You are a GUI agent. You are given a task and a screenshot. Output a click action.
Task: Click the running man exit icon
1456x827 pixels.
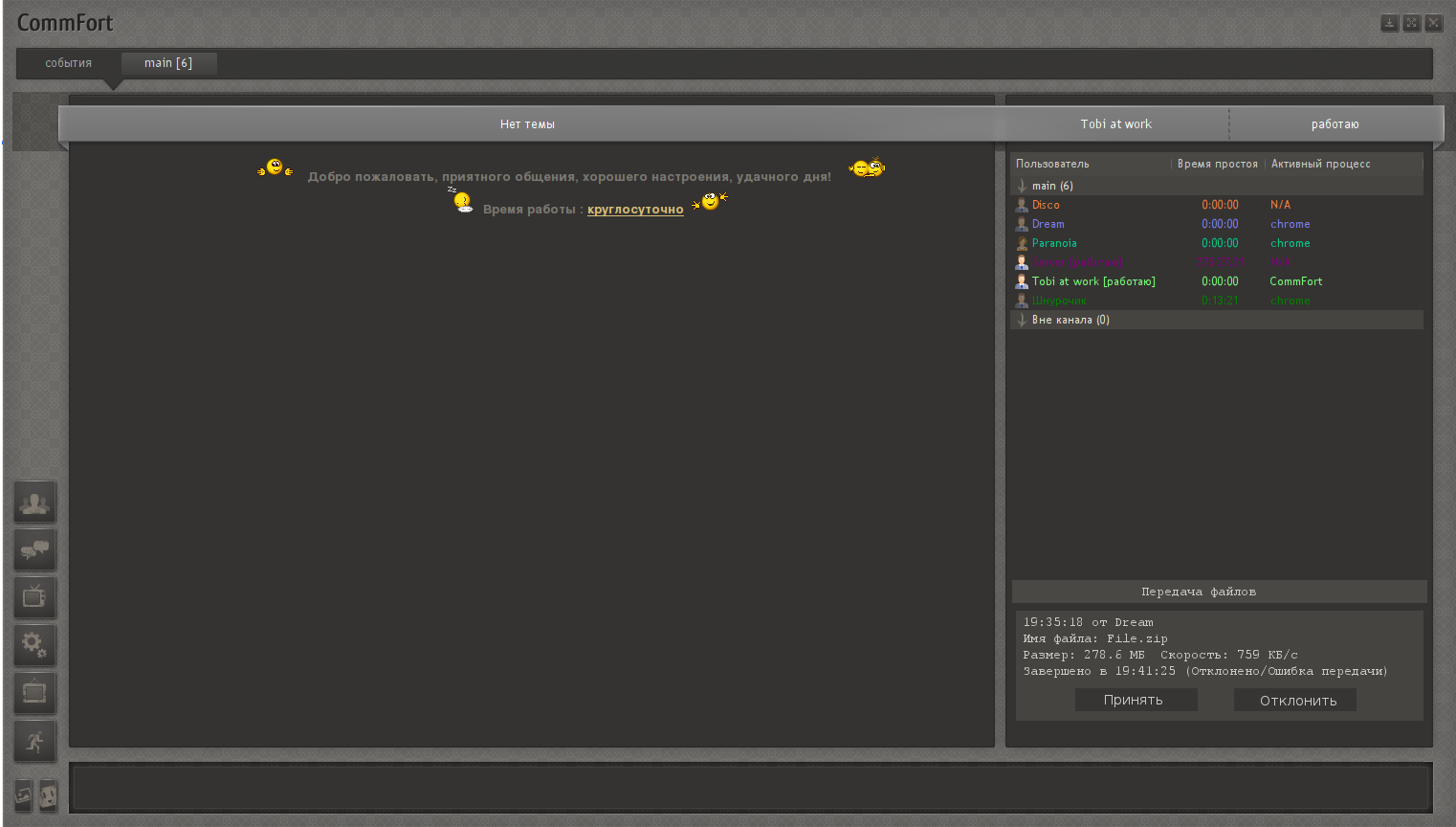click(x=34, y=741)
